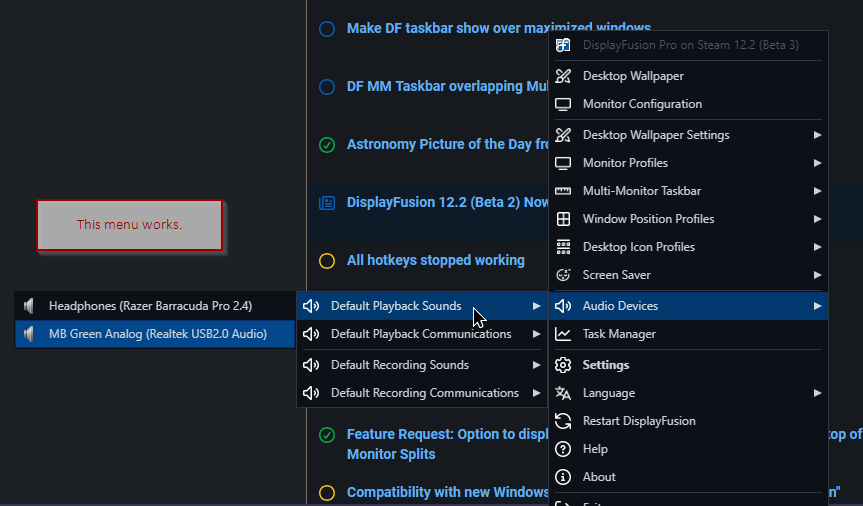Open 'DisplayFusion 12.2 (Beta 2) Now' link
This screenshot has width=863, height=506.
[447, 203]
